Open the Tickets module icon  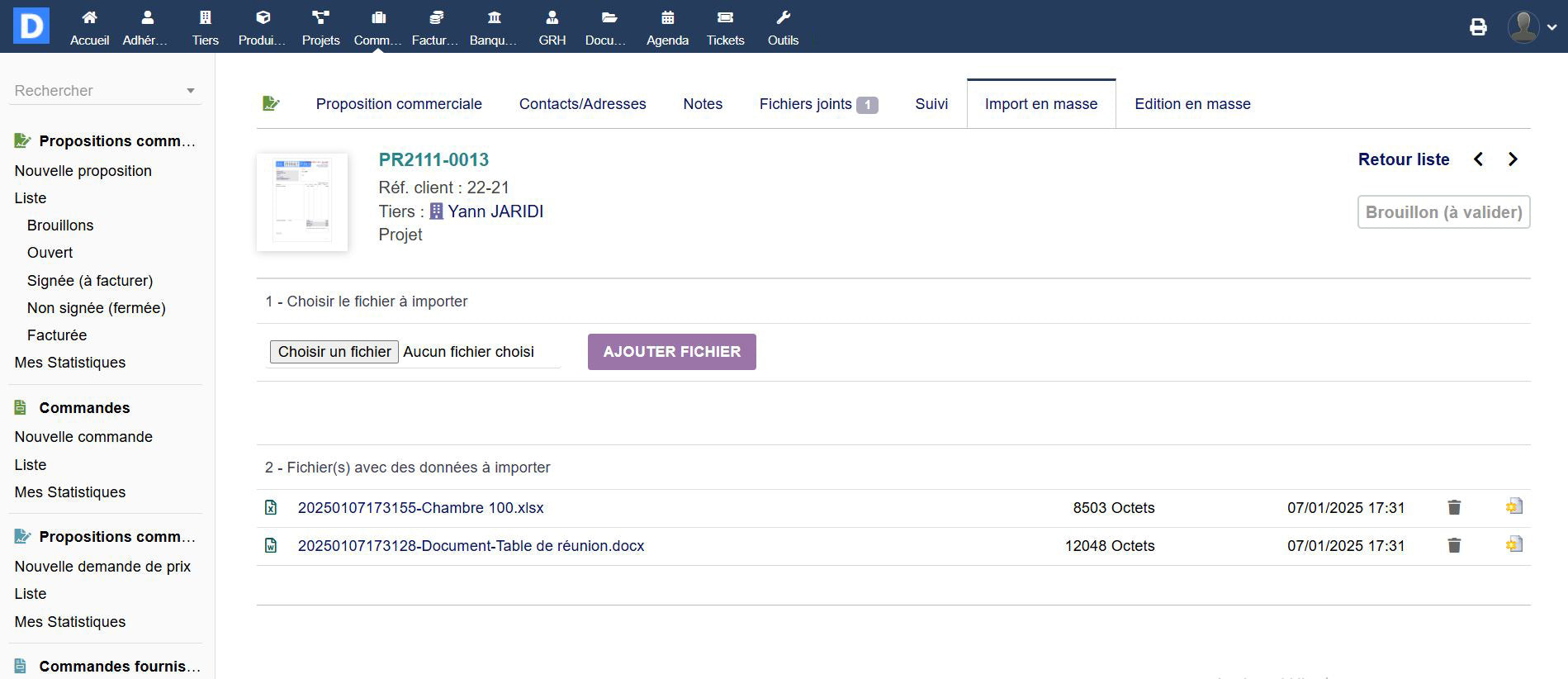click(725, 18)
